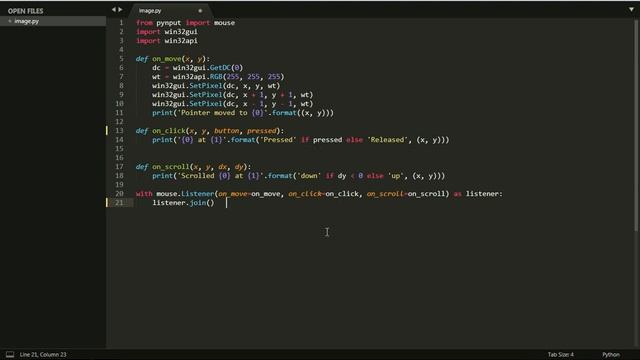Click the 'on_move' function name on line 5
Viewport: 640px width, 360px height.
pos(167,59)
